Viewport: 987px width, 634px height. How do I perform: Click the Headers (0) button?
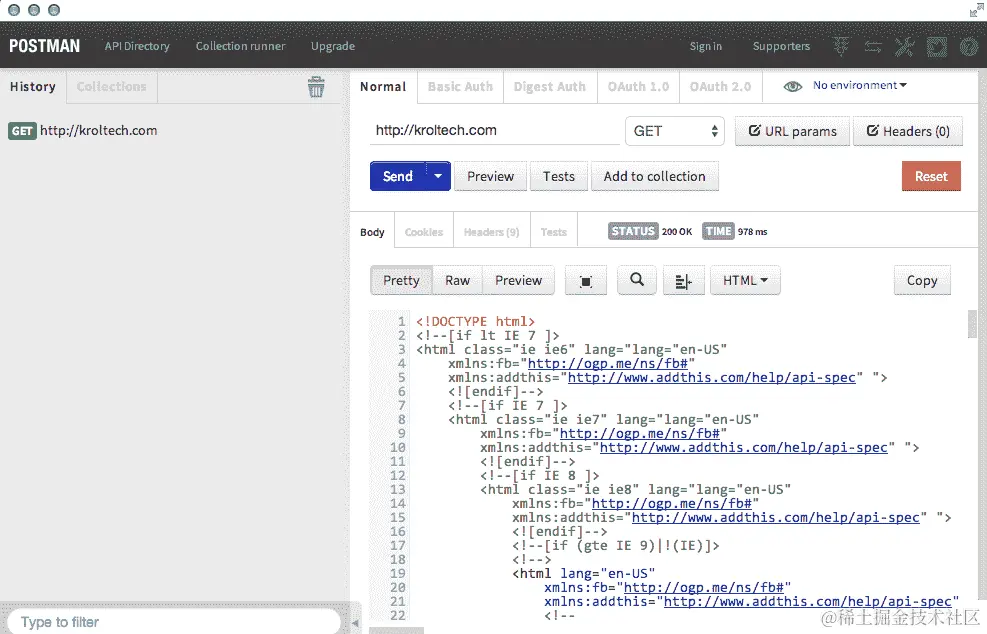pos(908,131)
